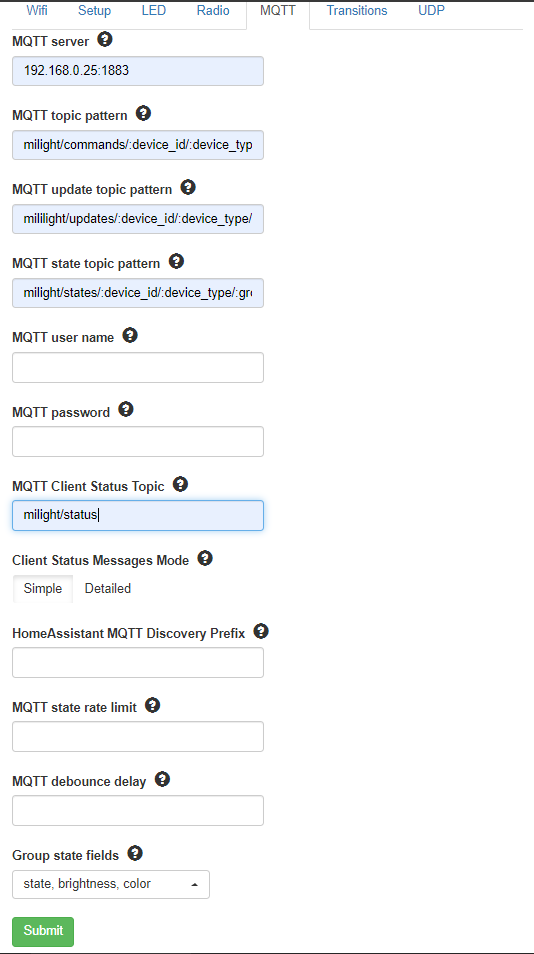Screen dimensions: 534x954
Task: Switch to the Wifi tab
Action: click(x=37, y=11)
